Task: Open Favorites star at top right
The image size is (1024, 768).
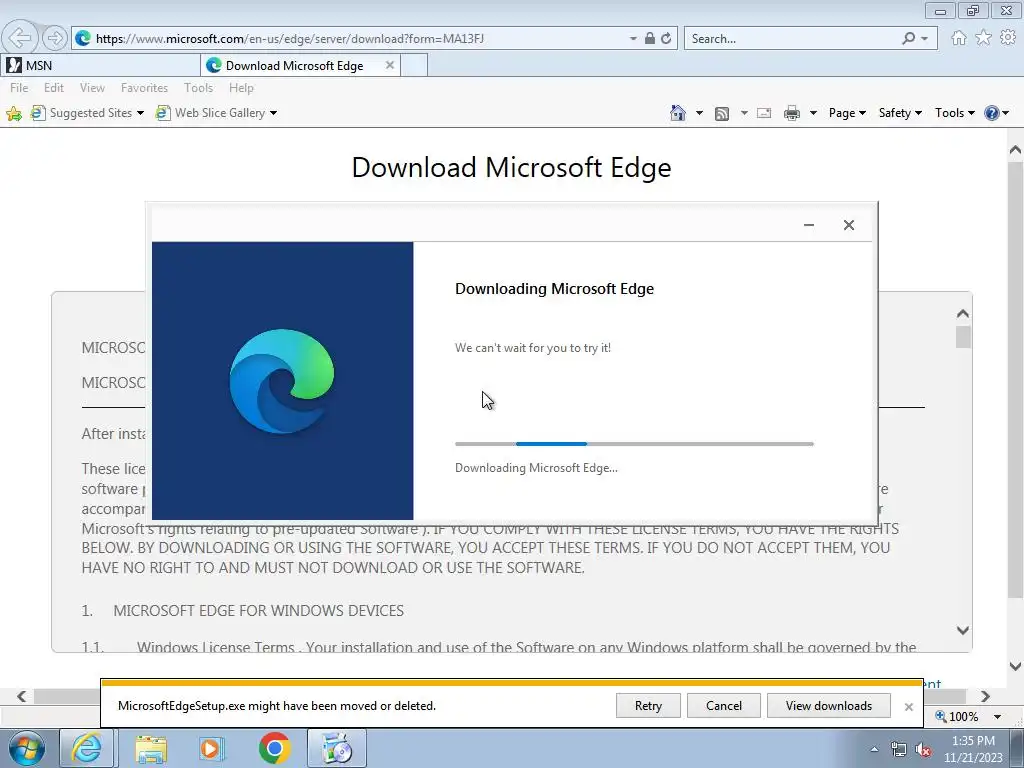Action: (x=983, y=38)
